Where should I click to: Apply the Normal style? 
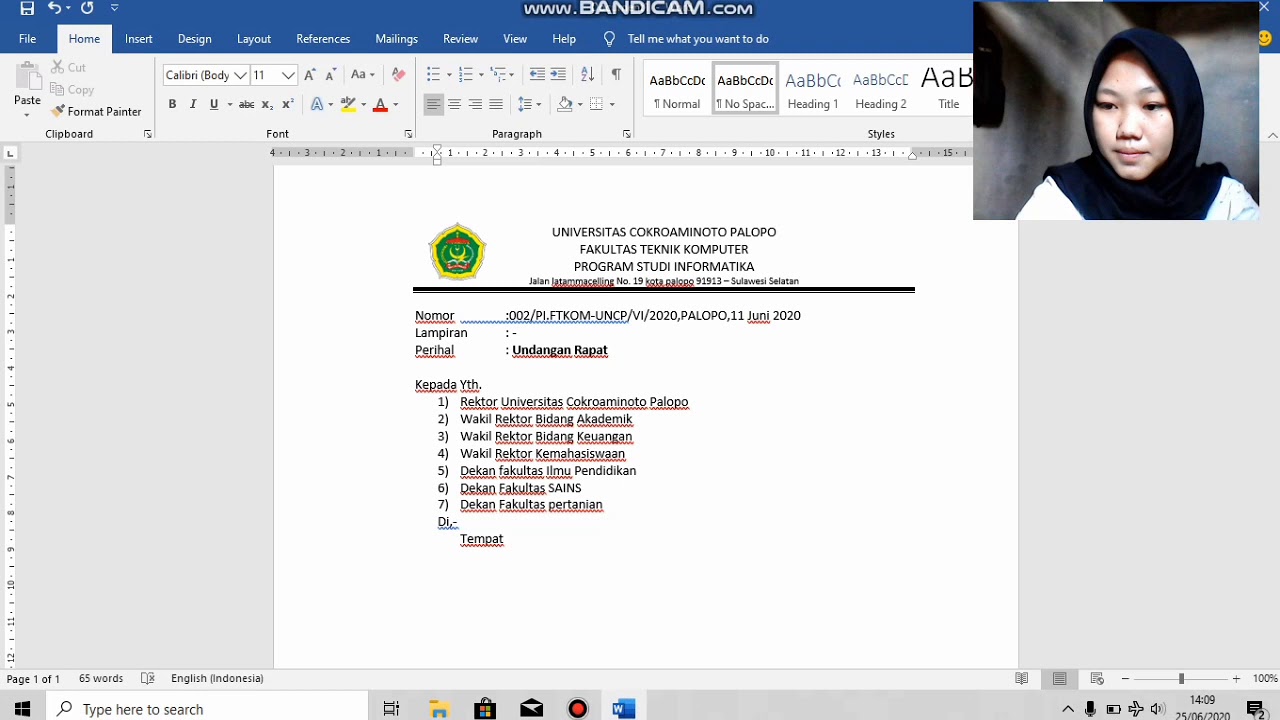(x=677, y=90)
